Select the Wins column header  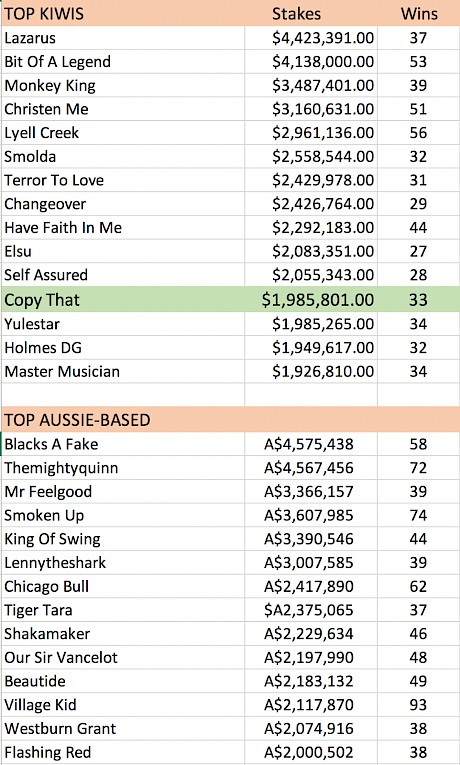(x=419, y=13)
